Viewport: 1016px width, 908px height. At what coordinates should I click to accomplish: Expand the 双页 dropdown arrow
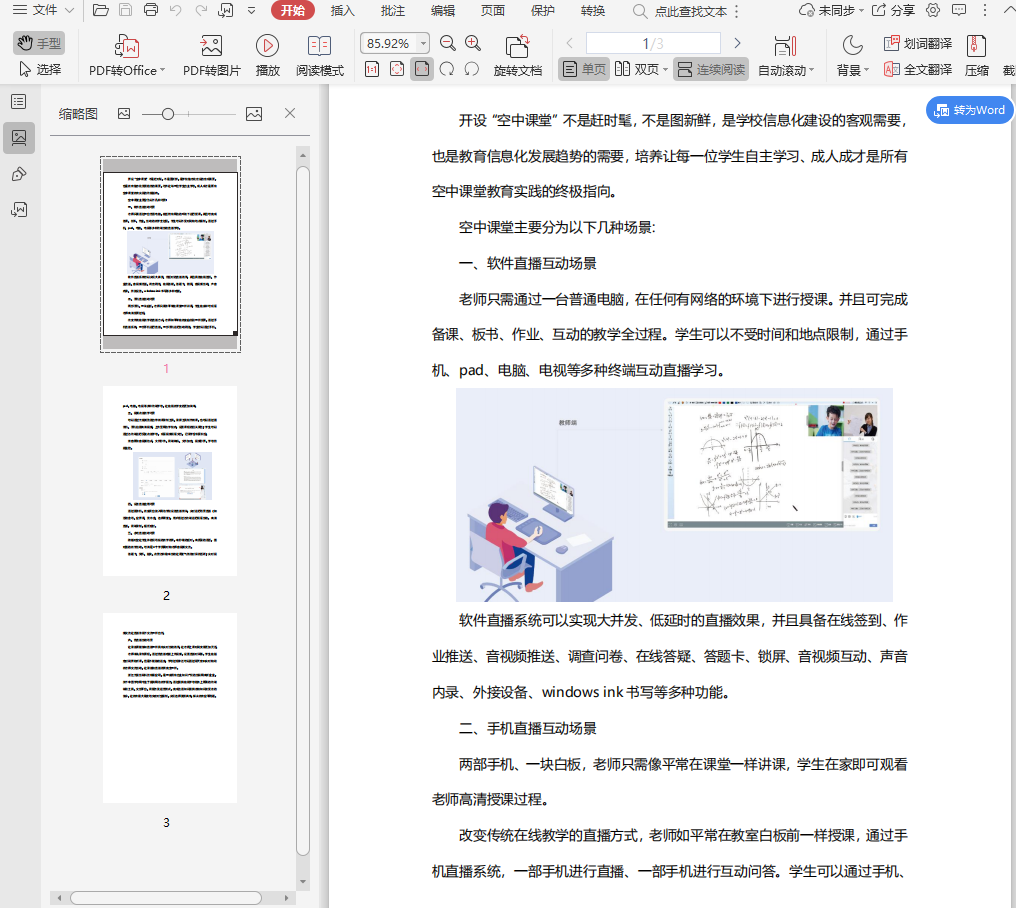pos(665,69)
